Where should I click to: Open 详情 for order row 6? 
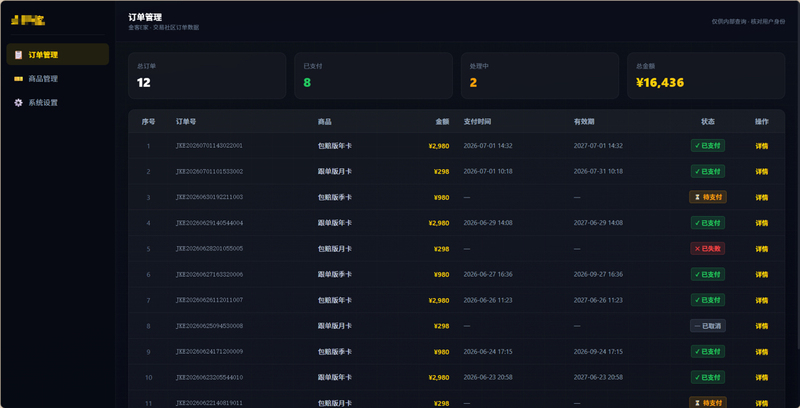click(762, 274)
